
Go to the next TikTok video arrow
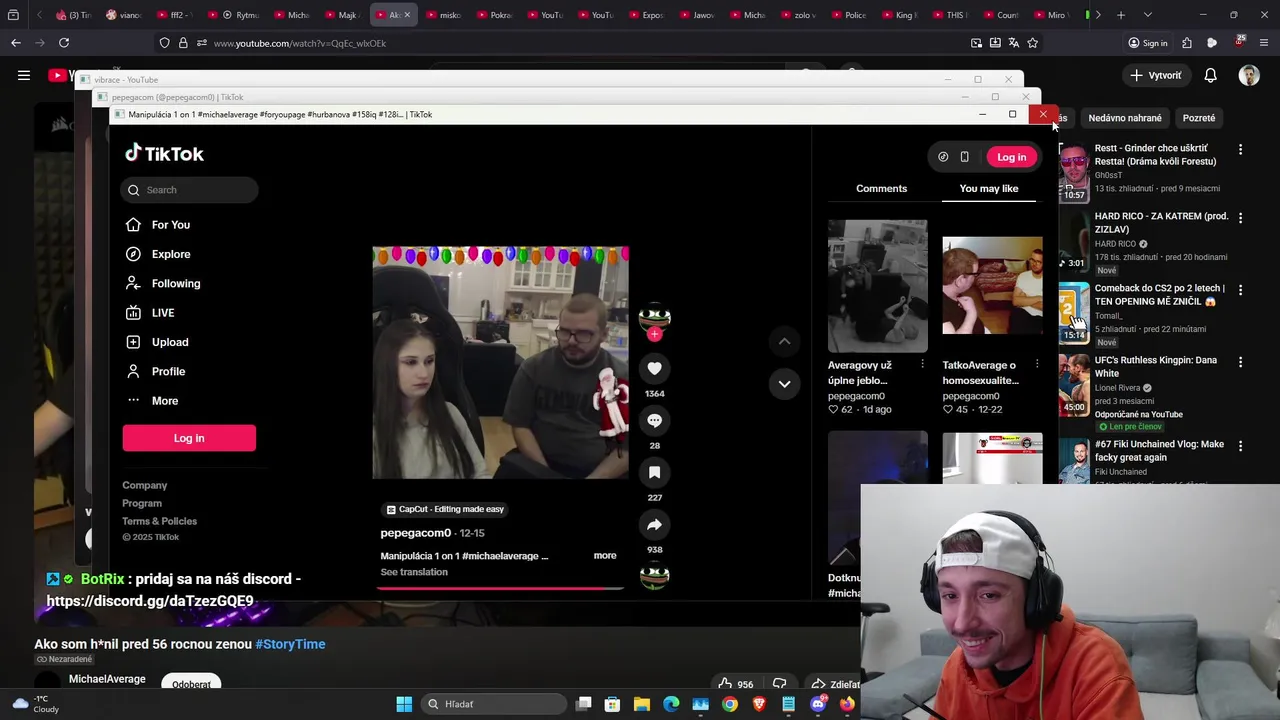click(x=784, y=384)
